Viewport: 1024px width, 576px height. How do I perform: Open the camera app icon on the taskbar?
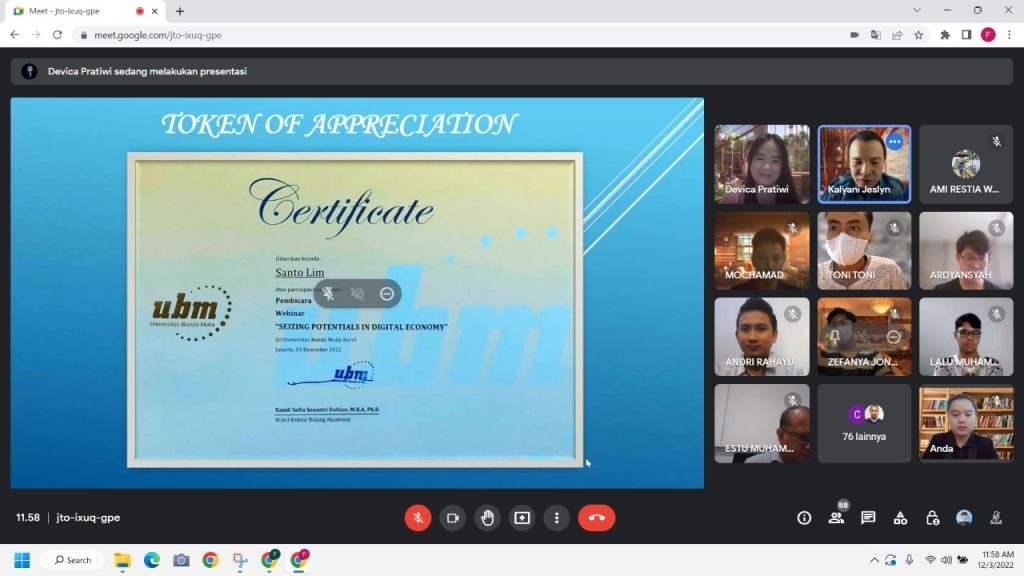(x=181, y=560)
